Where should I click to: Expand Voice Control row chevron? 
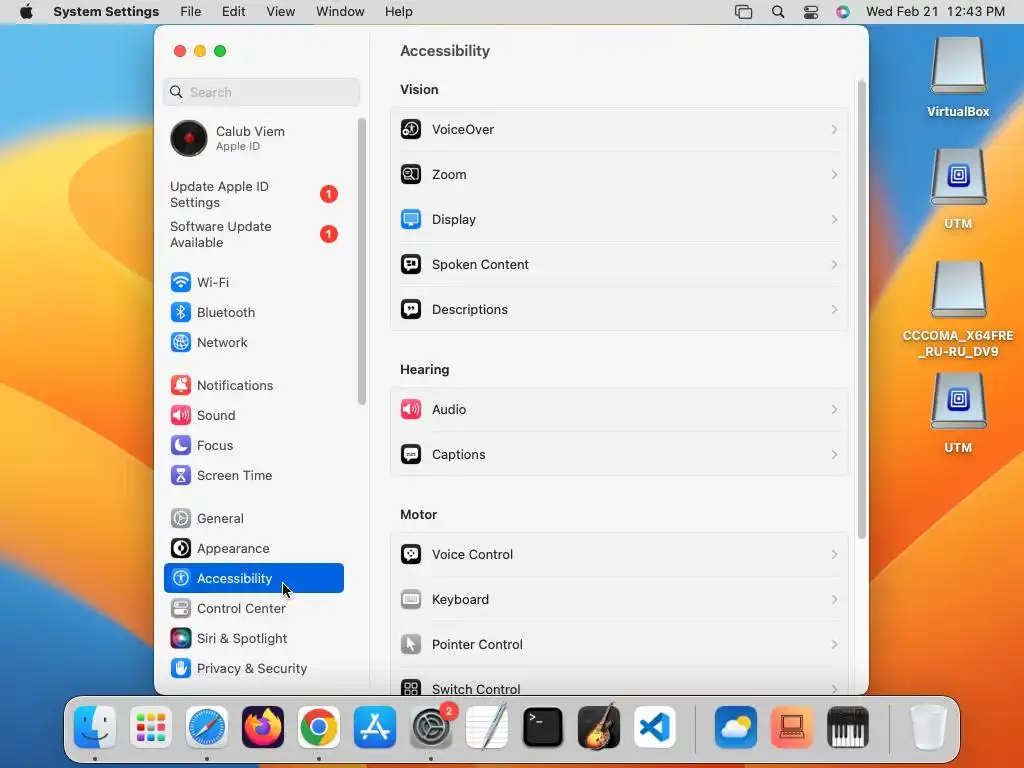point(834,554)
